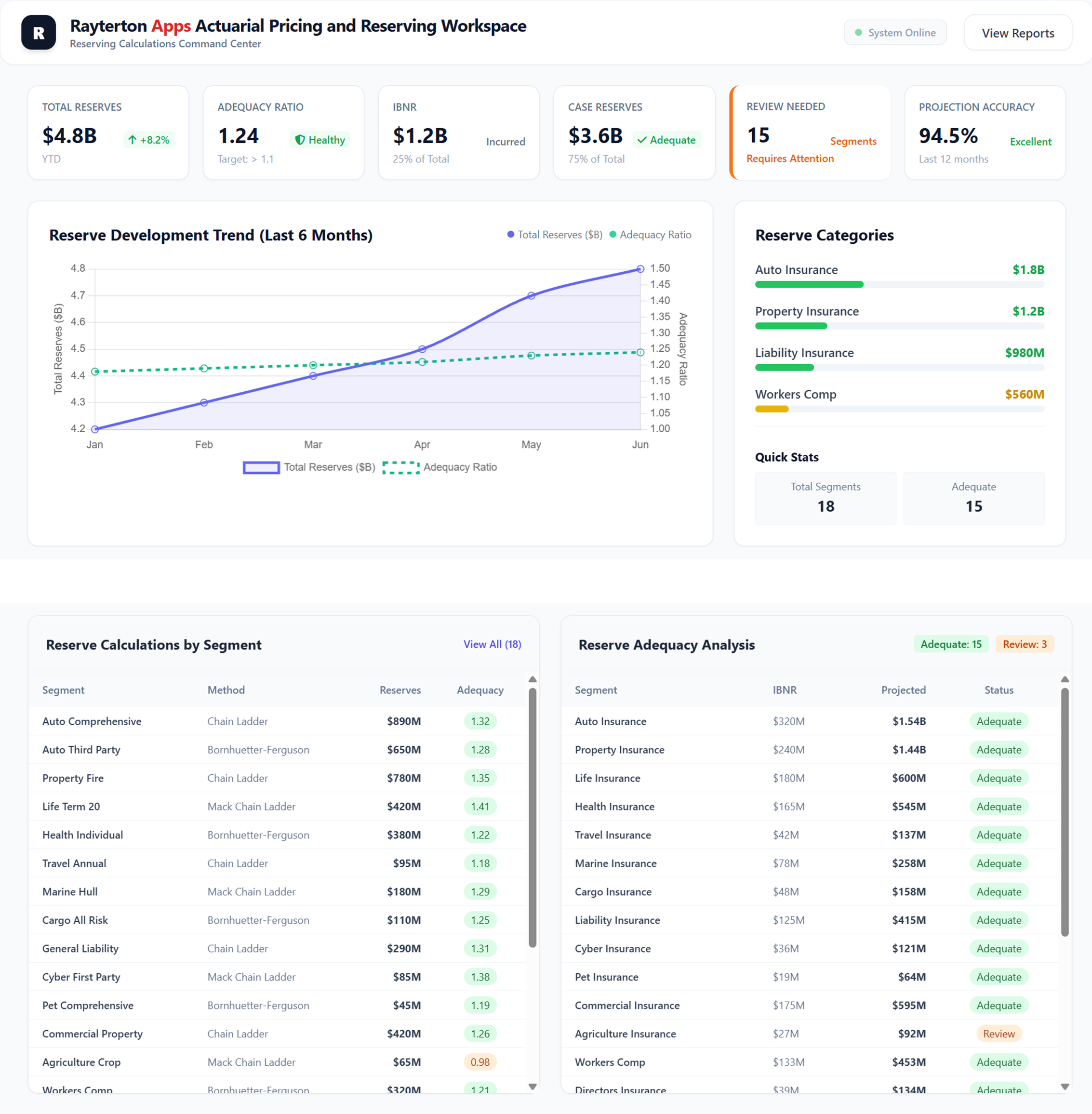The width and height of the screenshot is (1092, 1114).
Task: Toggle Adequacy Ratio dashed legend box
Action: click(401, 467)
